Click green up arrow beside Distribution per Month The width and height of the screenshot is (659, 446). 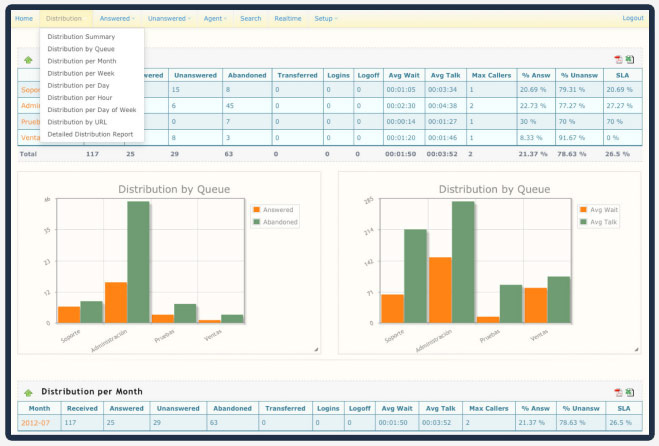point(28,393)
